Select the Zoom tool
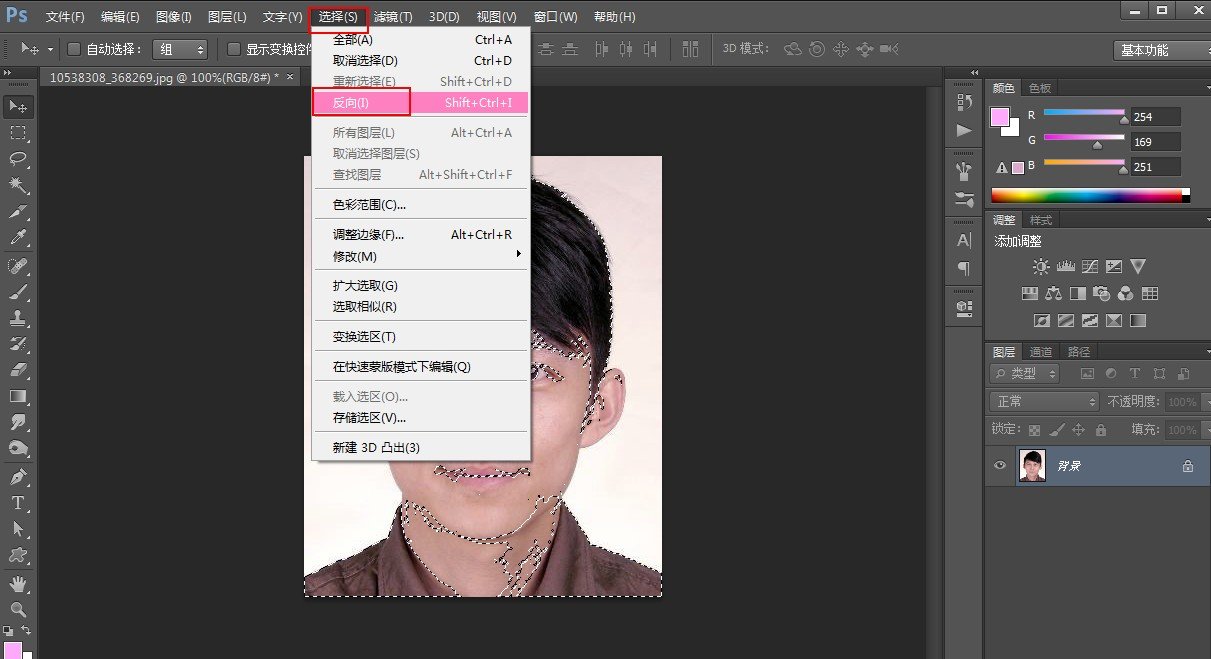Screen dimensions: 1211x659 pyautogui.click(x=18, y=608)
